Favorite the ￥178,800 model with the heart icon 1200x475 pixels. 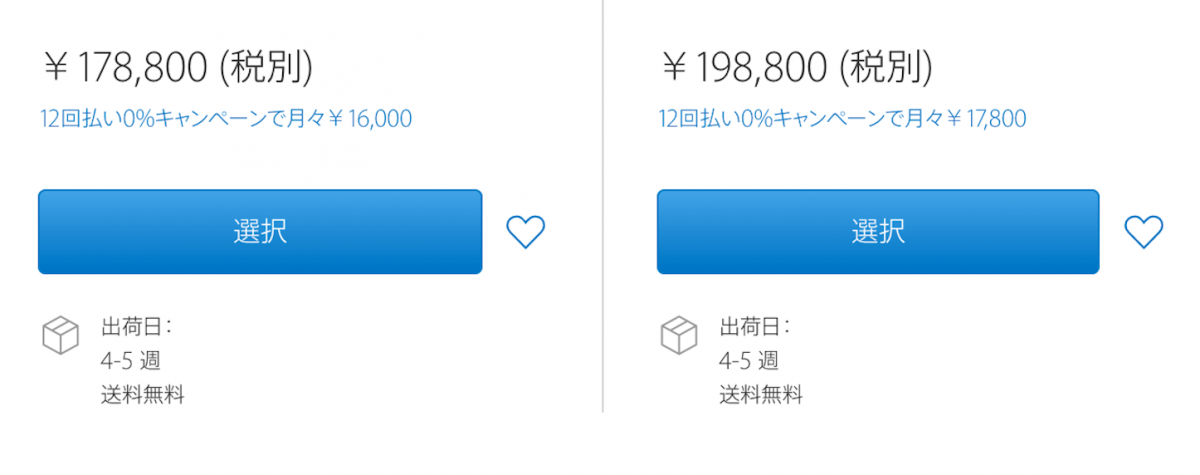tap(525, 232)
